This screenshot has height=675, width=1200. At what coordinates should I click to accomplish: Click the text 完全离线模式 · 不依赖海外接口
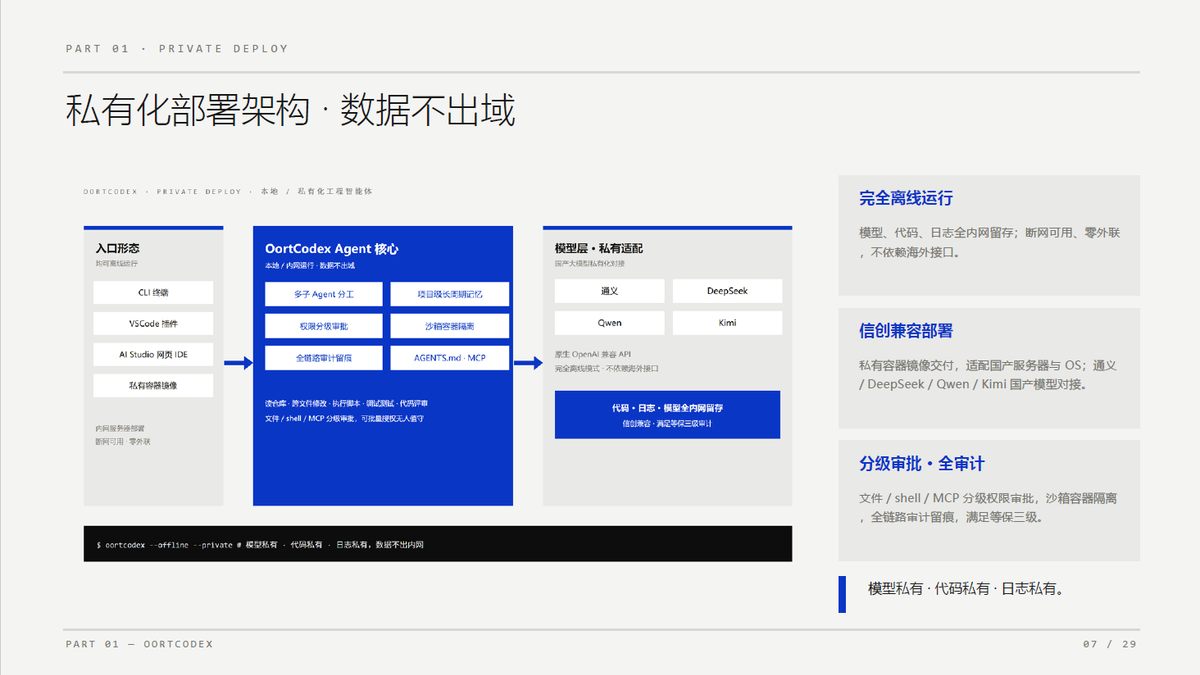click(607, 368)
